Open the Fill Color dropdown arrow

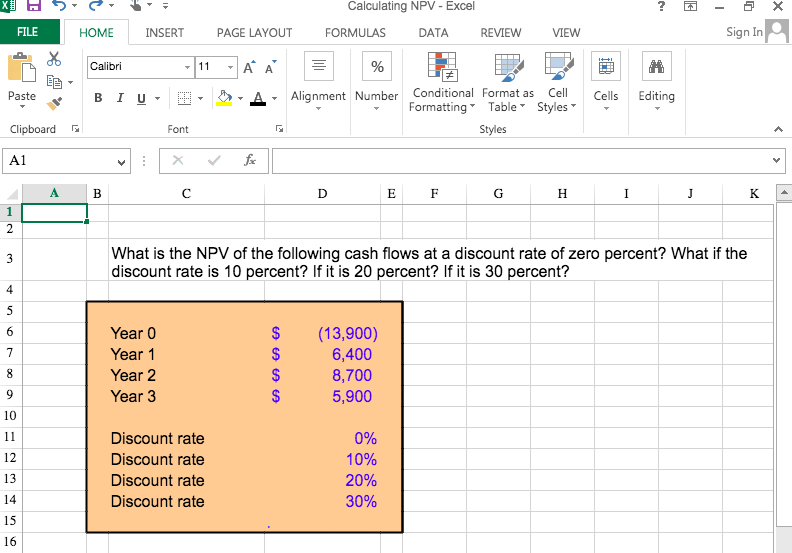[x=240, y=98]
